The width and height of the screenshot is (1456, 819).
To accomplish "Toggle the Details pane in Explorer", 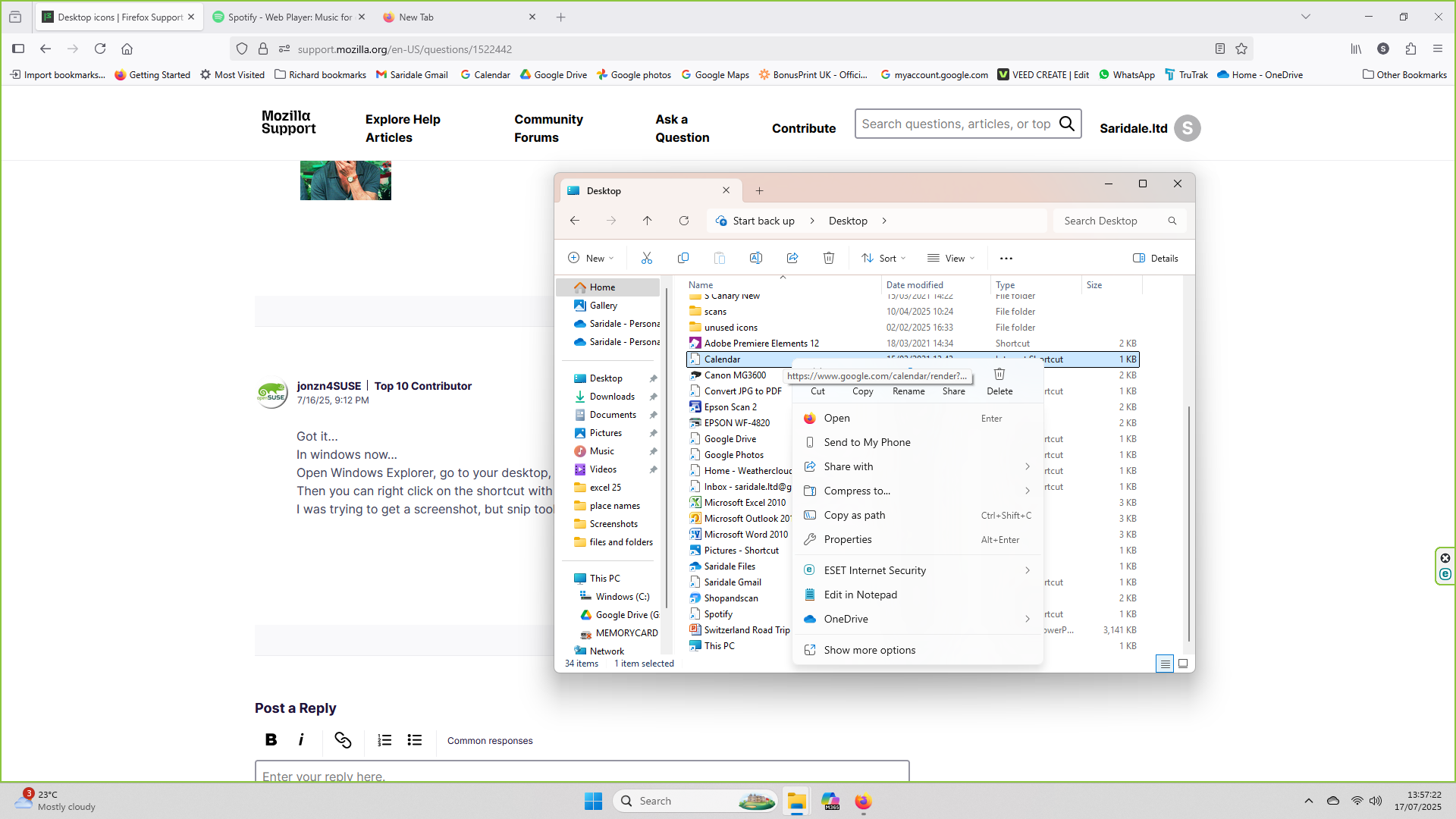I will pyautogui.click(x=1156, y=258).
